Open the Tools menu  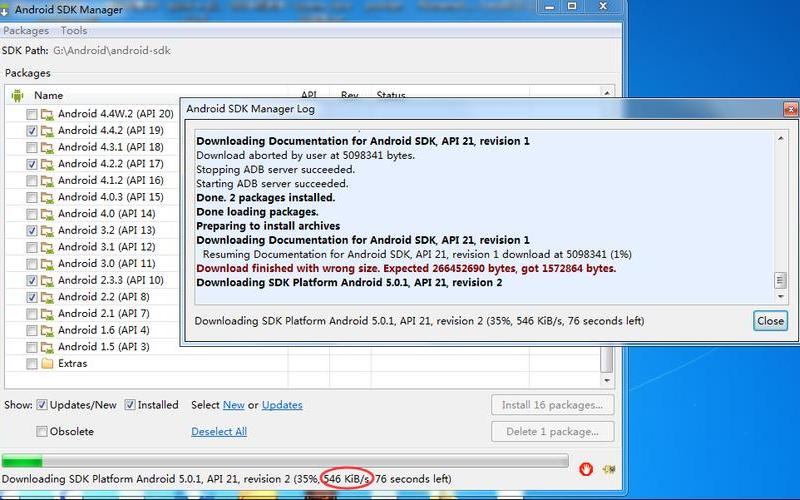click(74, 31)
